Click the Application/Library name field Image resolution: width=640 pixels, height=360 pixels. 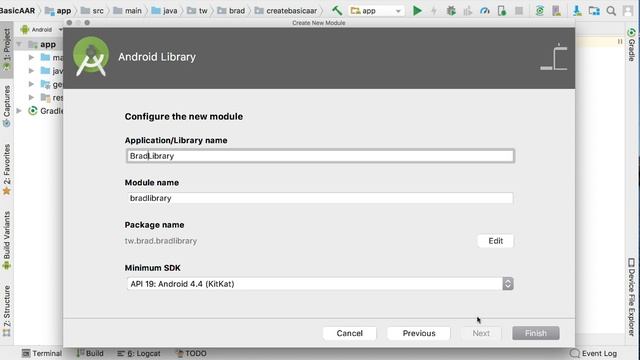320,156
